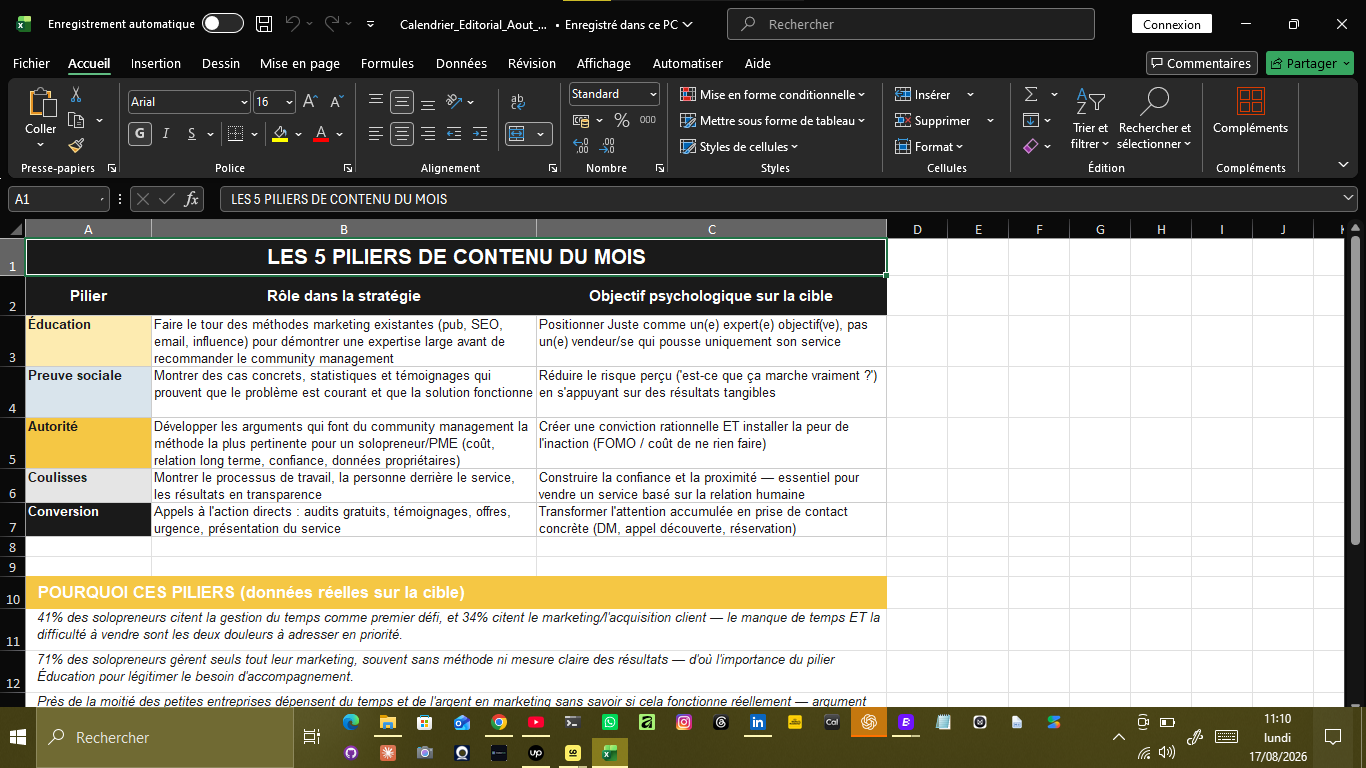Toggle right horizontal alignment
Viewport: 1366px width, 768px height.
pyautogui.click(x=428, y=133)
